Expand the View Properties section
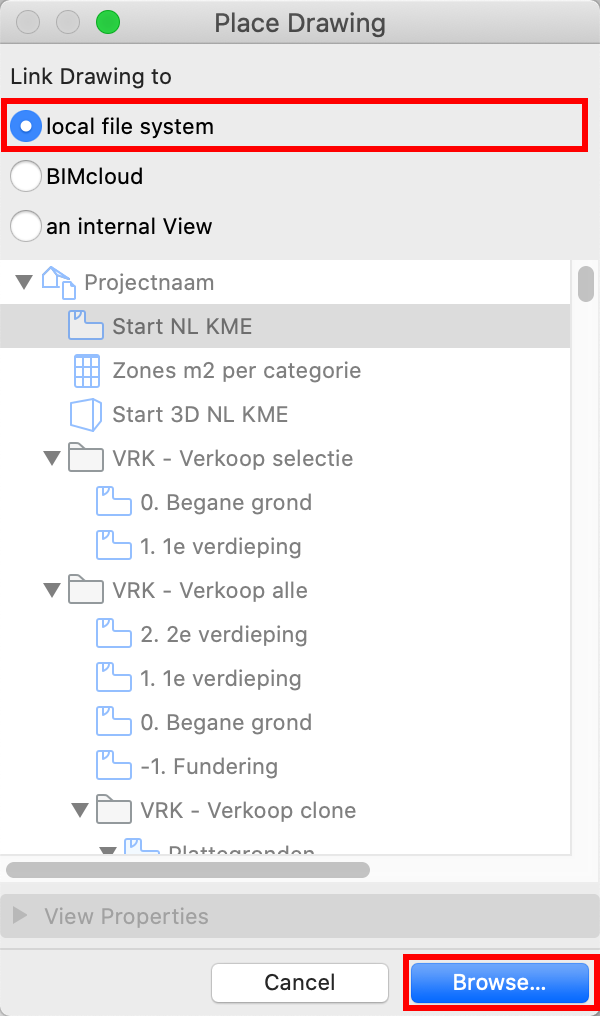The height and width of the screenshot is (1016, 600). [x=20, y=916]
